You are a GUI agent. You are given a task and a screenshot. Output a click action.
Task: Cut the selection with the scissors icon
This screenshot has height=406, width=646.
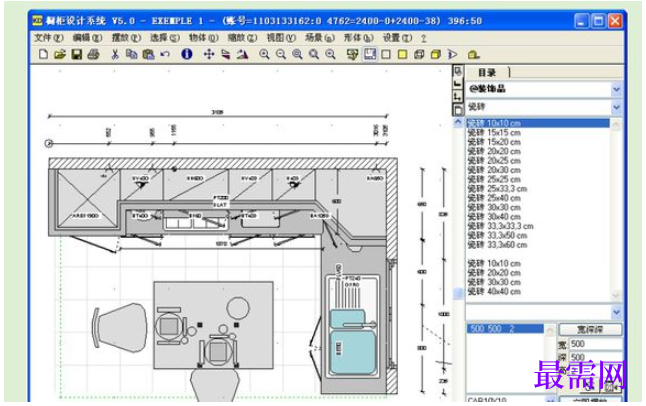point(115,54)
